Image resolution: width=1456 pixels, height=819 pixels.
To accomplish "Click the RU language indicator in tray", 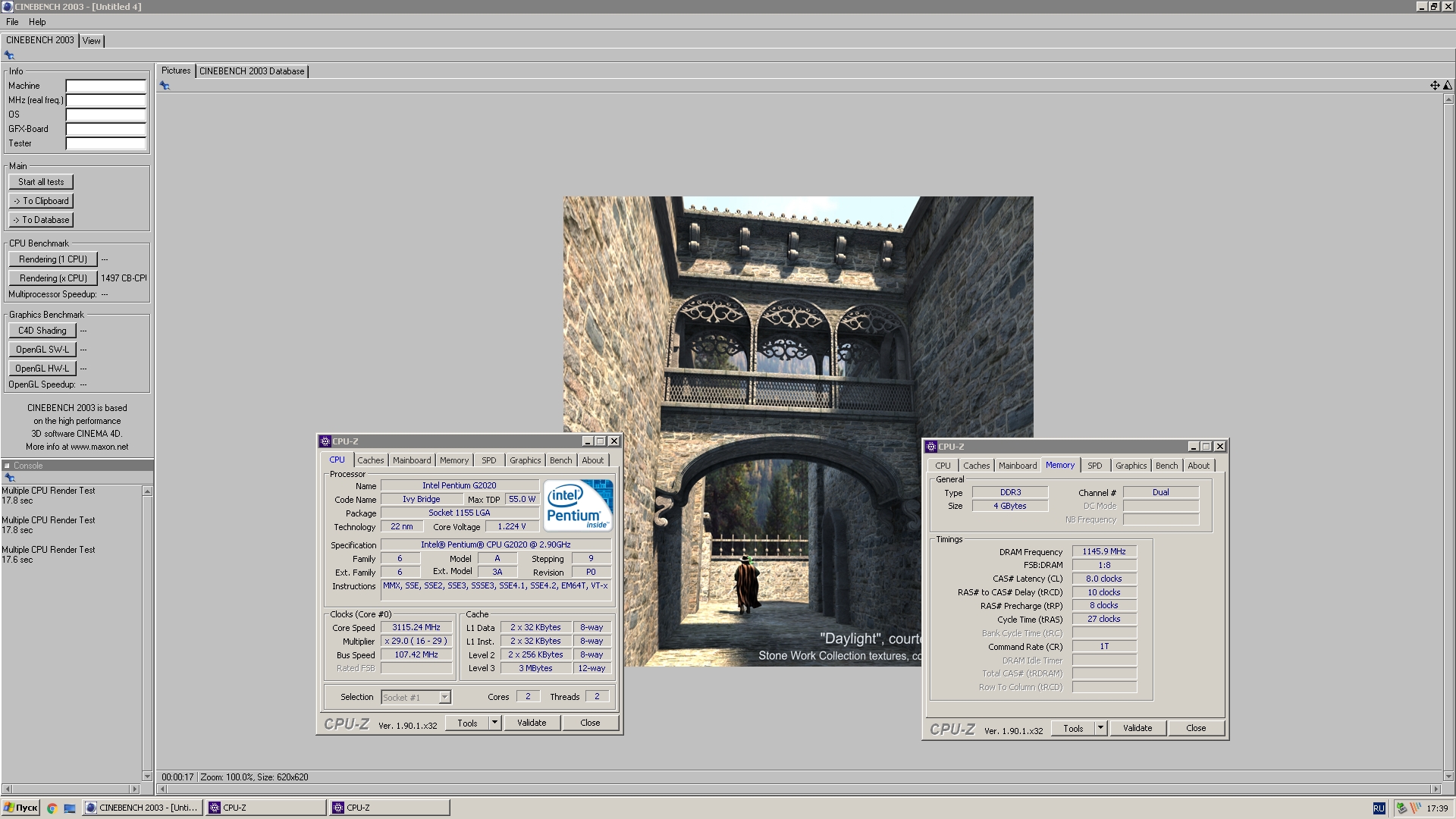I will (x=1379, y=808).
